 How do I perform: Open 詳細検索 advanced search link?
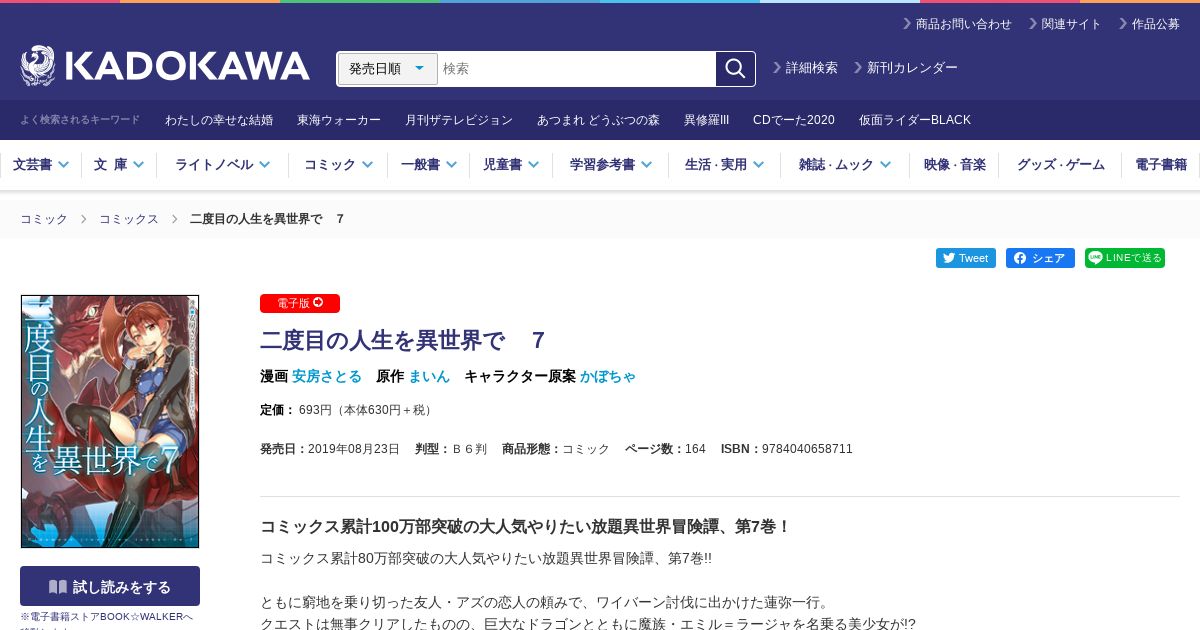pyautogui.click(x=806, y=68)
